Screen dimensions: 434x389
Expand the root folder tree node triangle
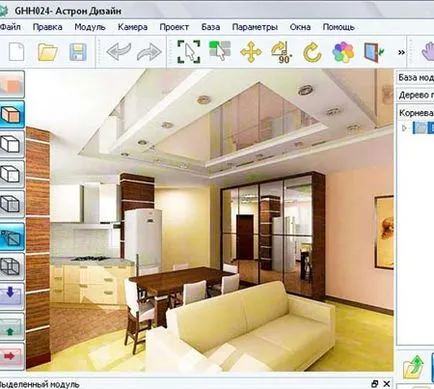[x=405, y=128]
